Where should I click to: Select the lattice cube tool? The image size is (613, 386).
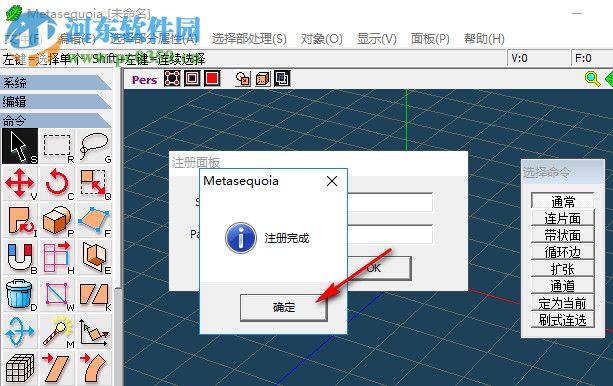point(20,368)
